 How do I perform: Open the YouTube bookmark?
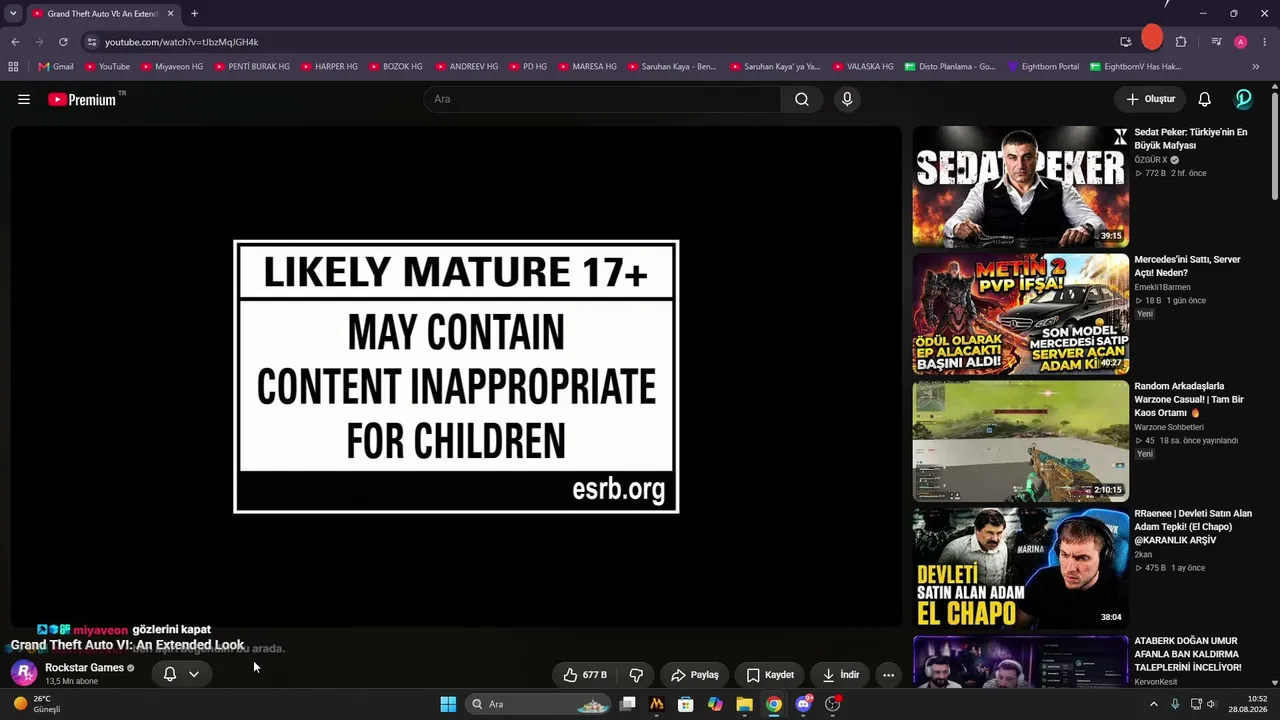[x=107, y=67]
